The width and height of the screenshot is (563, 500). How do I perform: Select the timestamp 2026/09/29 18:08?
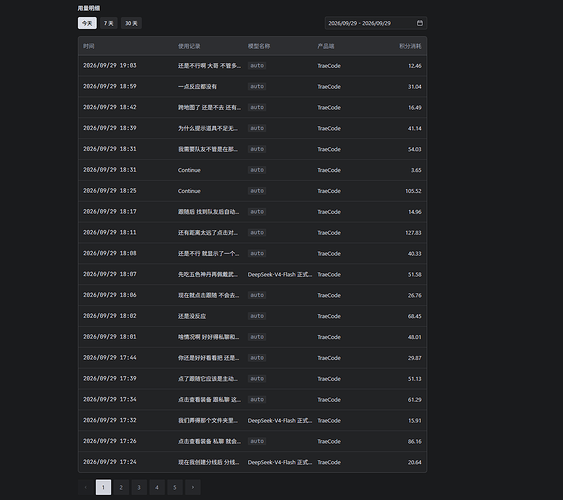pyautogui.click(x=110, y=253)
